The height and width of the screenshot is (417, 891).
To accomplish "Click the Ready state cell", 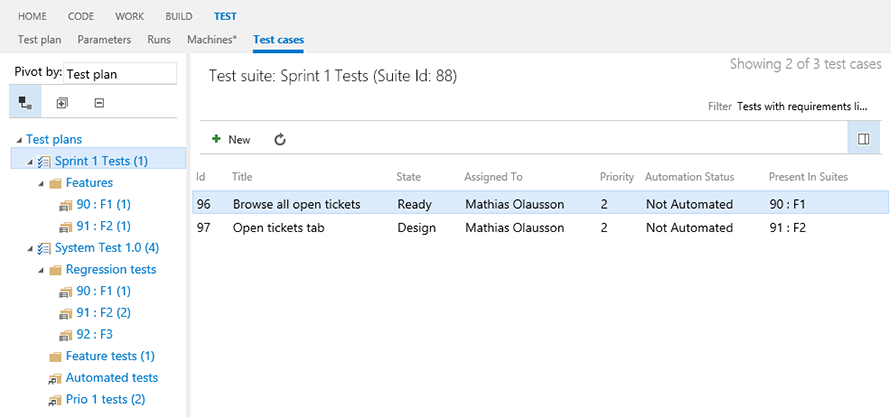I will pos(414,204).
